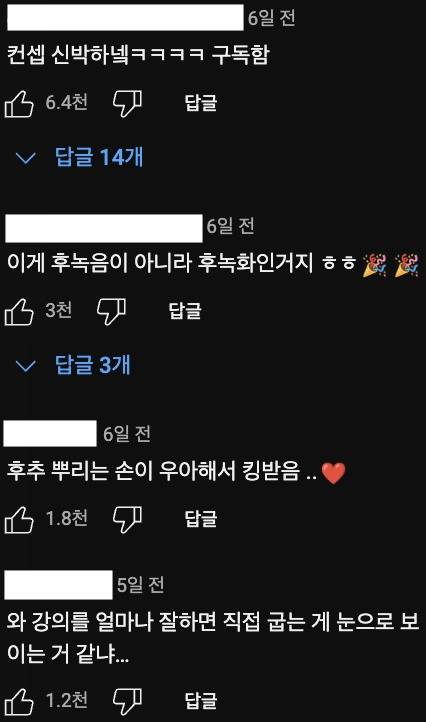Screen dimensions: 426x722
Task: Click the chevron beside 답글 14개
Action: [26, 158]
